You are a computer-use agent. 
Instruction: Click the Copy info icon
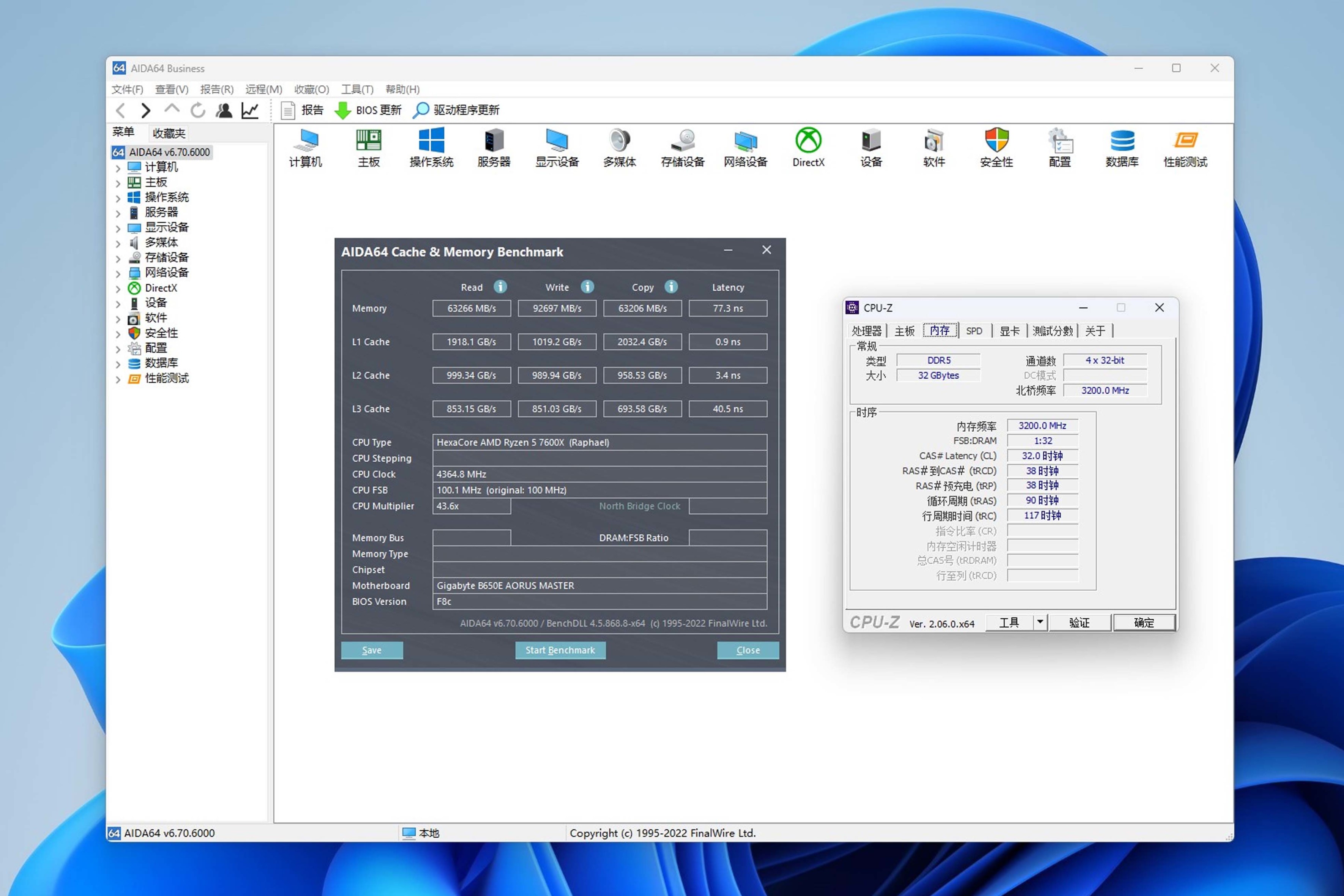point(671,287)
